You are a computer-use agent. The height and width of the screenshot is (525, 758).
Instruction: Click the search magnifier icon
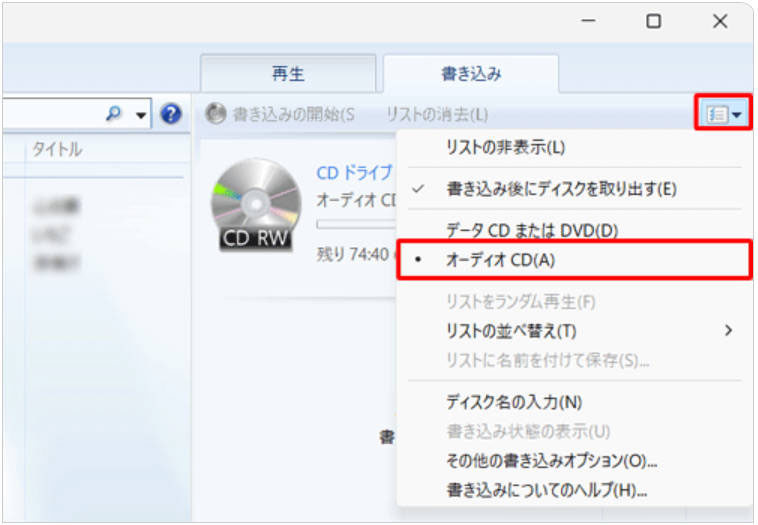pos(114,114)
